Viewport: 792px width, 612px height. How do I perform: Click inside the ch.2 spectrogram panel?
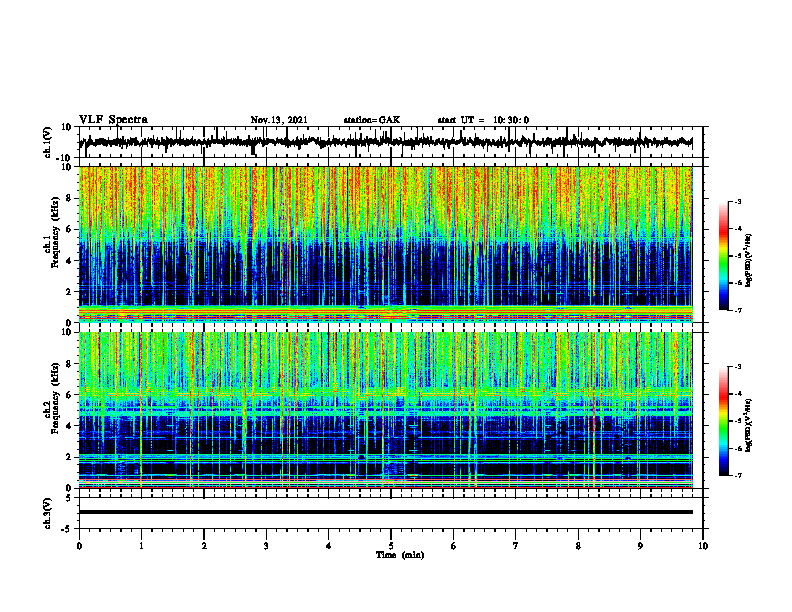click(x=385, y=410)
